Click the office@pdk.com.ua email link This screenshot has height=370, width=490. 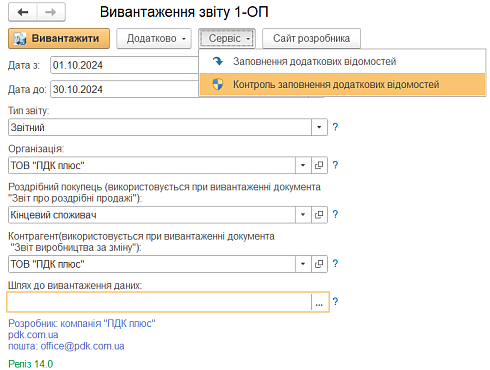82,346
